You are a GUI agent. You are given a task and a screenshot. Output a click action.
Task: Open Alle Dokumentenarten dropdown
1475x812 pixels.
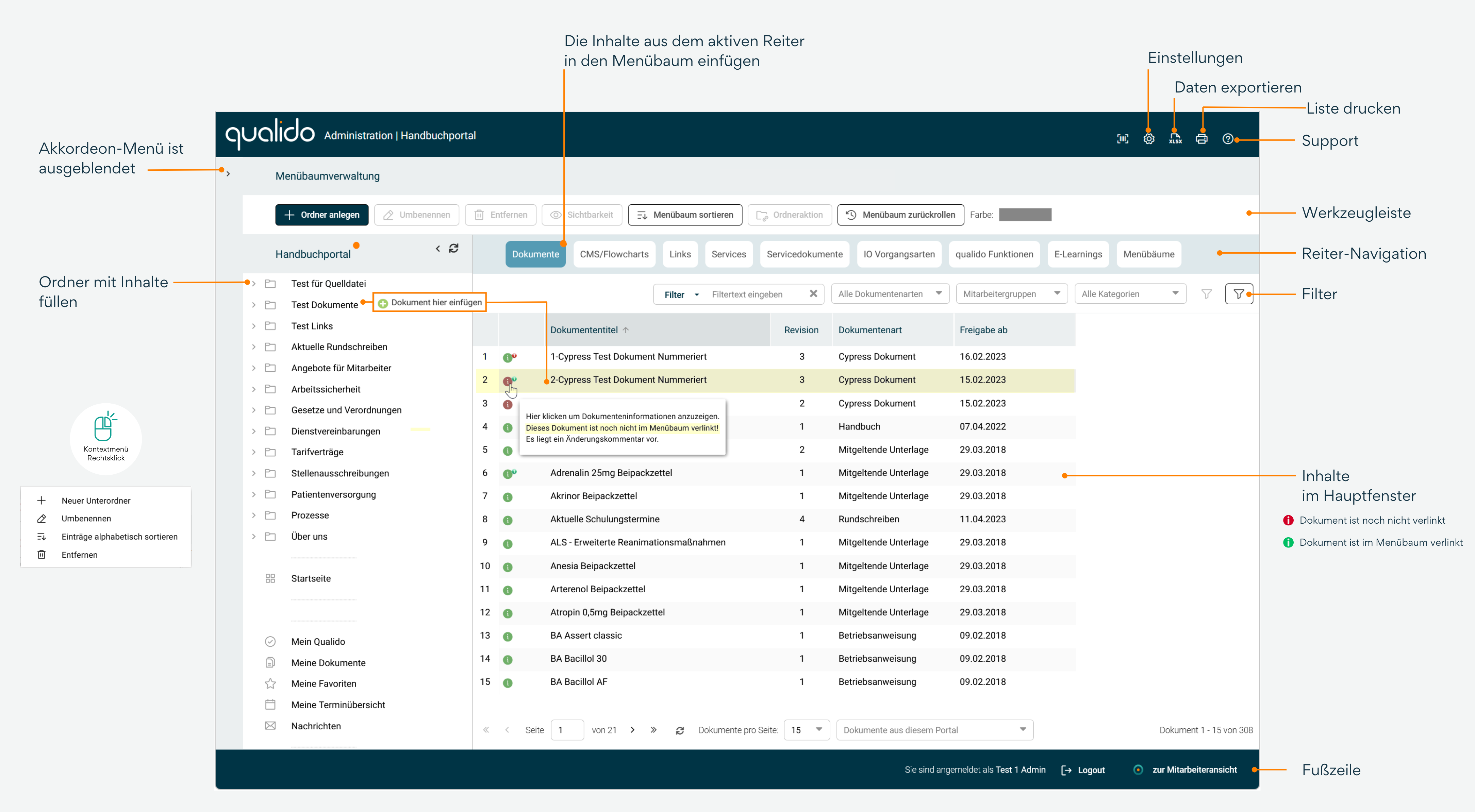890,293
